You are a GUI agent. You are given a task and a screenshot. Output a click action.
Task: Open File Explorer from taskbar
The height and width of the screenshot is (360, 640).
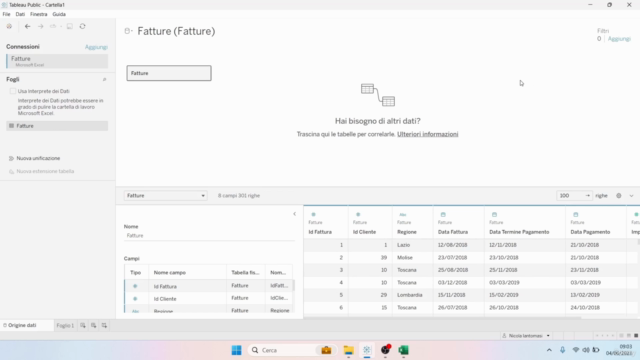coord(348,350)
